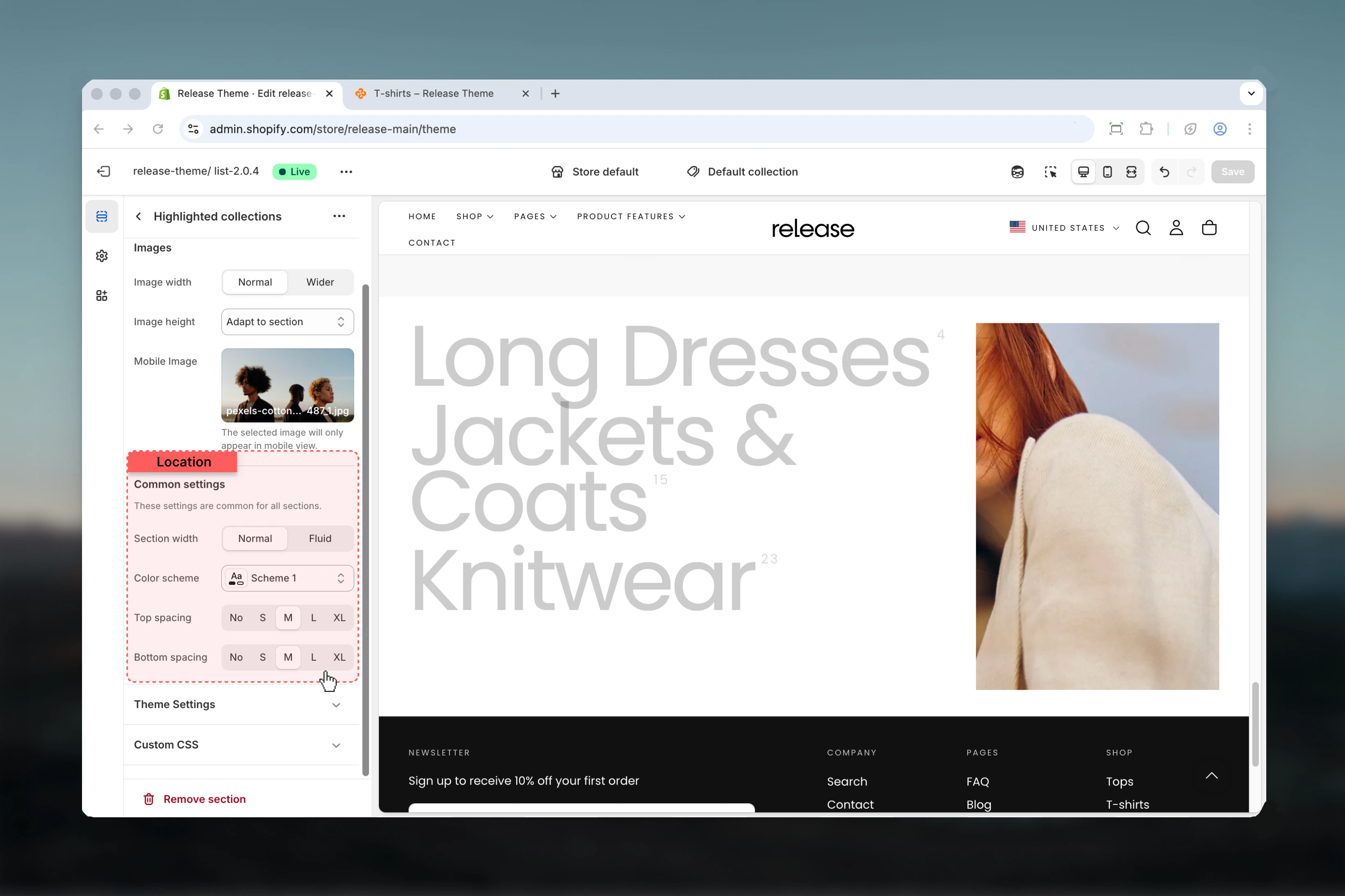Open the United States country selector
The width and height of the screenshot is (1345, 896).
tap(1065, 227)
